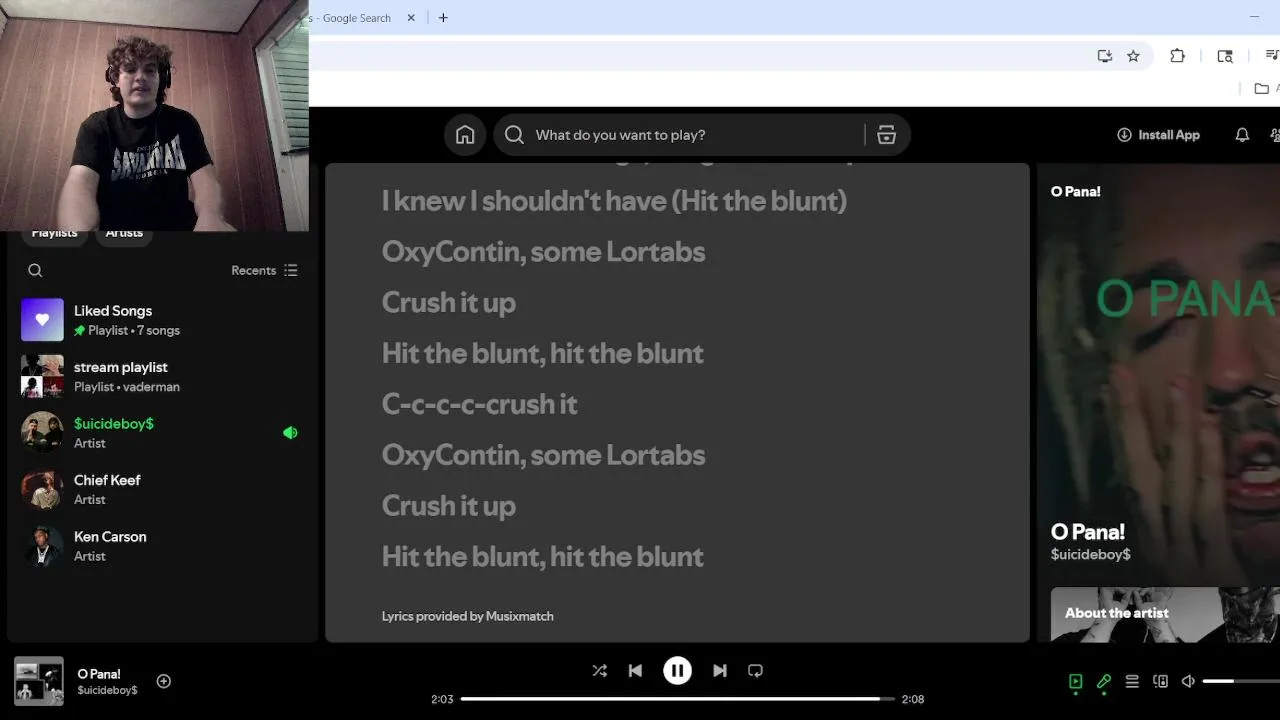Click album cover thumbnail in player bar

[39, 681]
